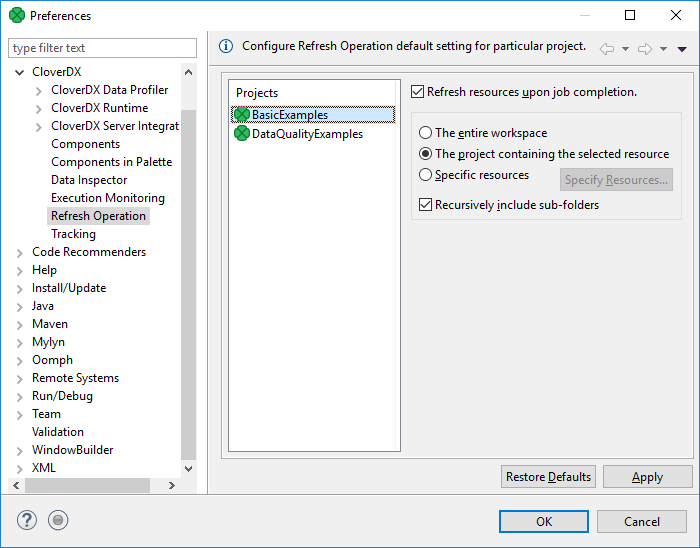Image resolution: width=700 pixels, height=548 pixels.
Task: Click the Help question mark icon
Action: [27, 520]
